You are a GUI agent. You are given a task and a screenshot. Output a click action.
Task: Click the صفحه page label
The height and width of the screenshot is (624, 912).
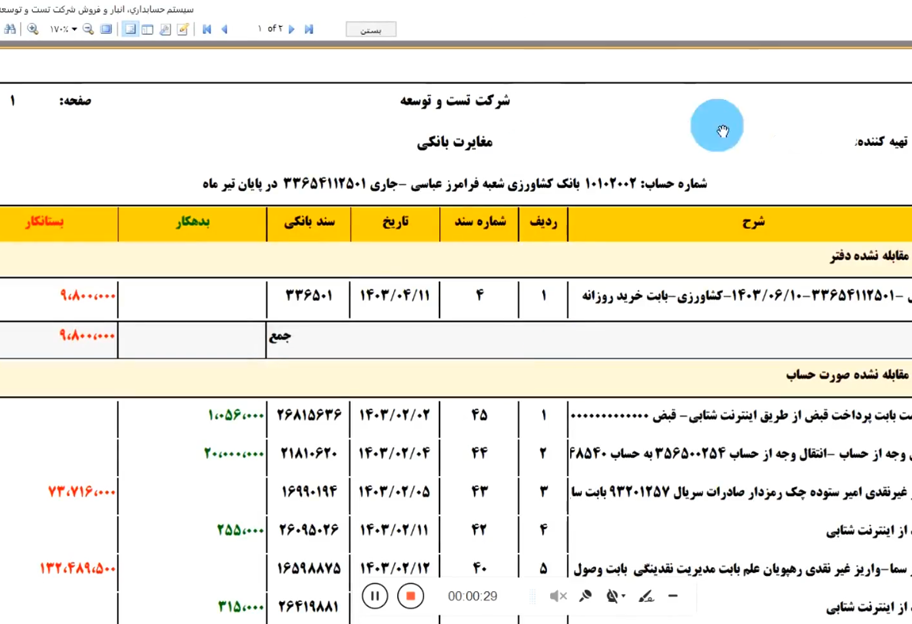click(76, 101)
